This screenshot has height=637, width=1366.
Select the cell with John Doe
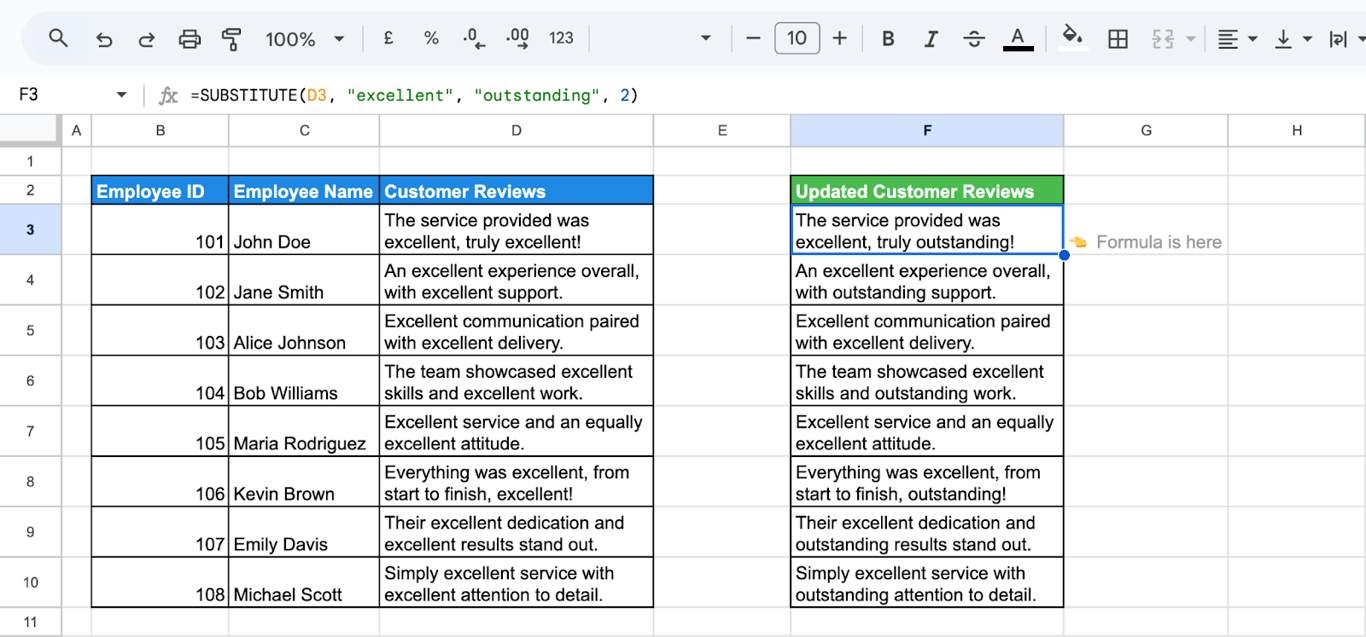pos(304,229)
